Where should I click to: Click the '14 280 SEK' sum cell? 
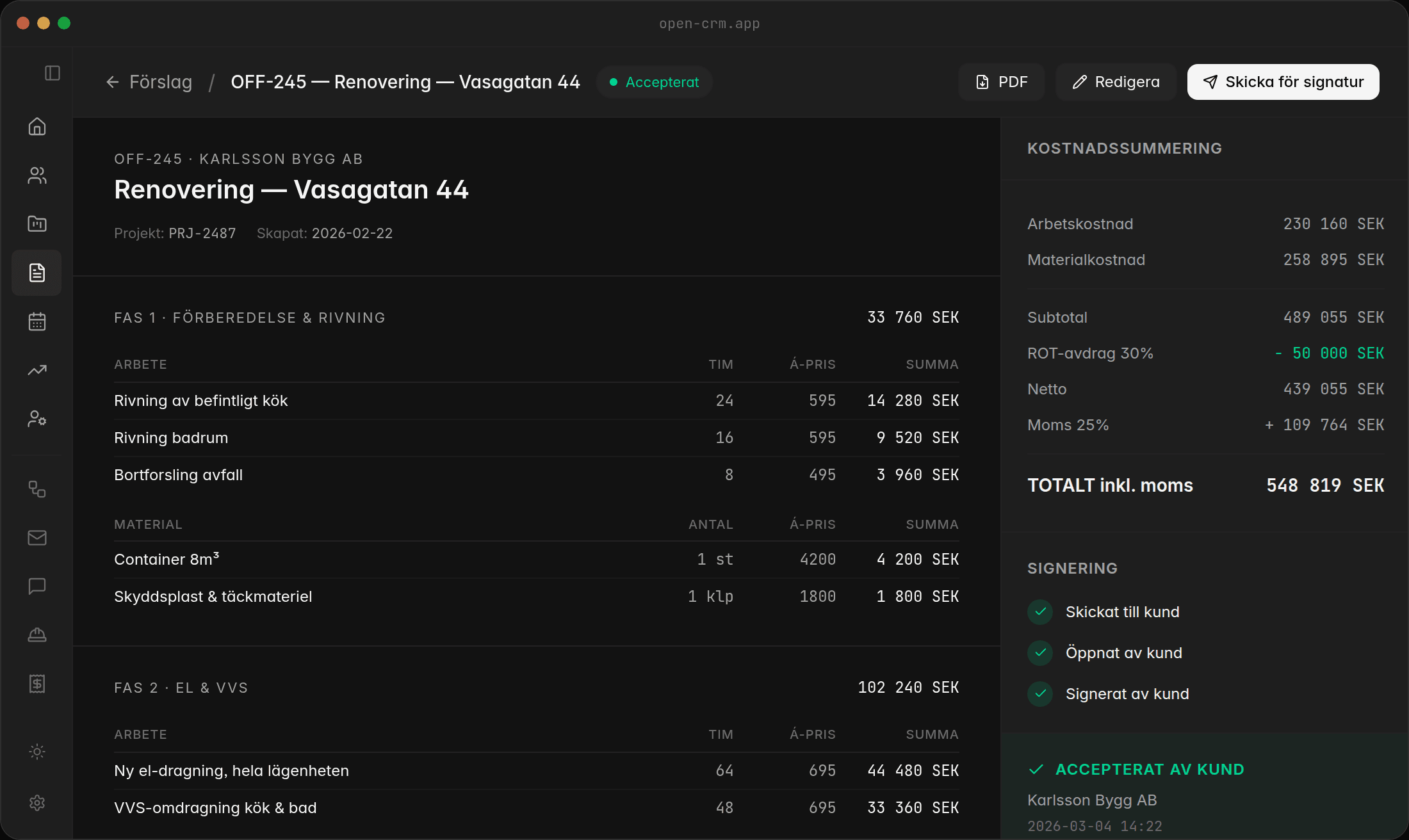tap(913, 401)
